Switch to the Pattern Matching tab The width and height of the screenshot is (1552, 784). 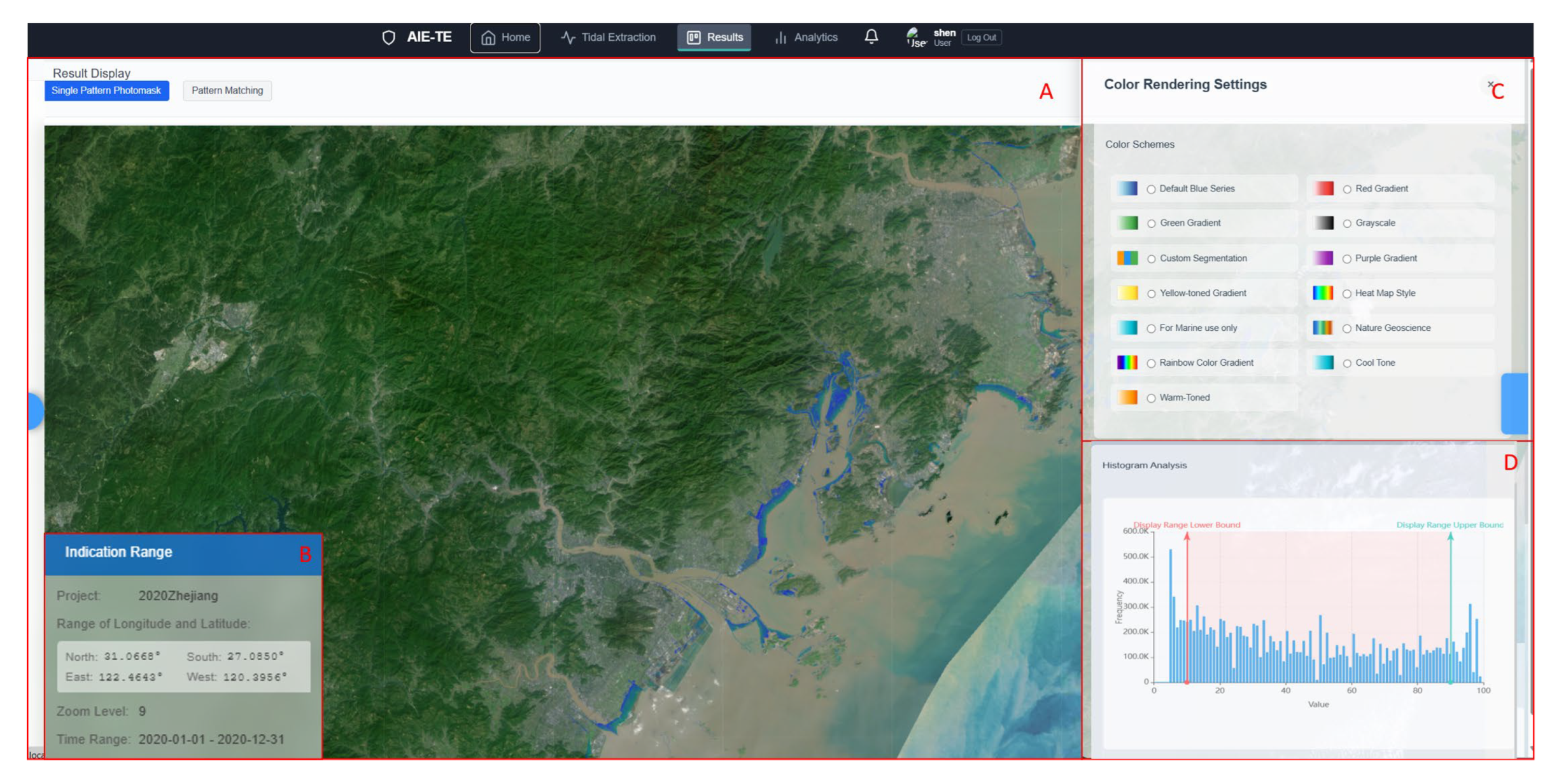point(227,90)
